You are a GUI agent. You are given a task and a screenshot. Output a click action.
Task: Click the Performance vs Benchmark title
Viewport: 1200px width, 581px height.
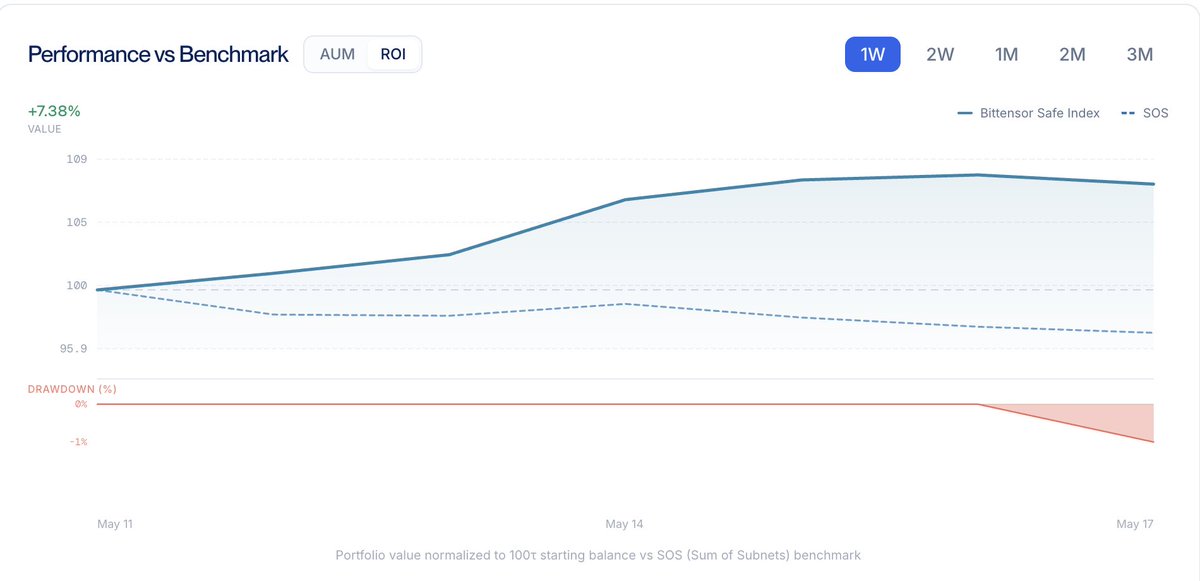click(158, 54)
